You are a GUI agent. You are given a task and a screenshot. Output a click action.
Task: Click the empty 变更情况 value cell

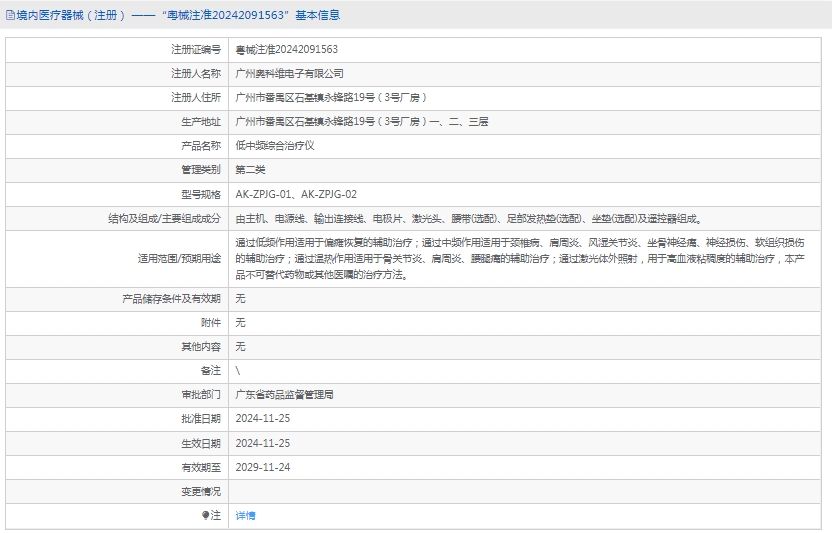(x=526, y=491)
